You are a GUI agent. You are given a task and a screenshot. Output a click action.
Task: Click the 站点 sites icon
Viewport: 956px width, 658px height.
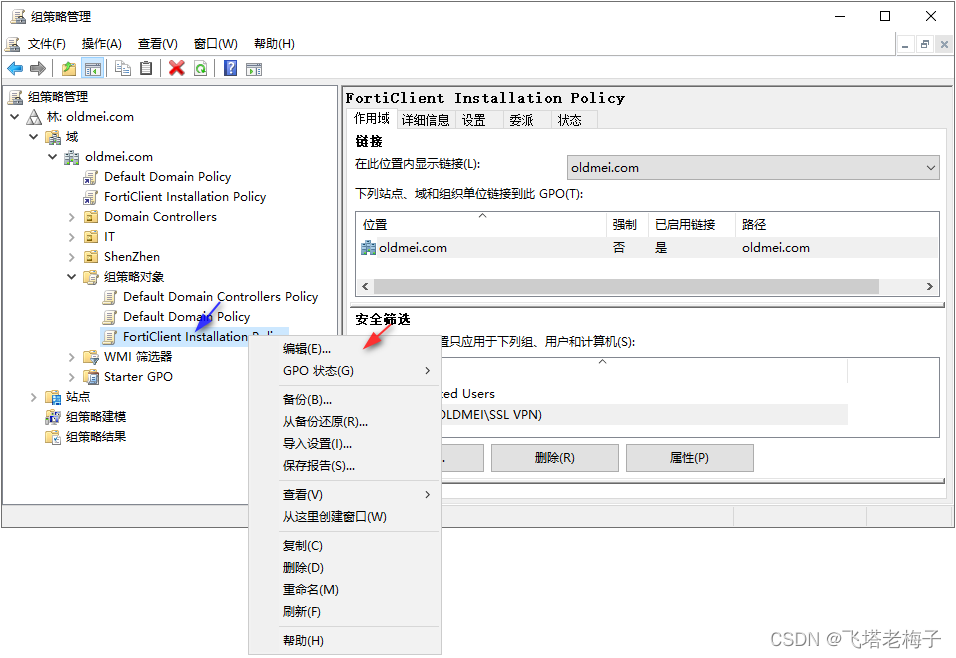click(x=53, y=397)
